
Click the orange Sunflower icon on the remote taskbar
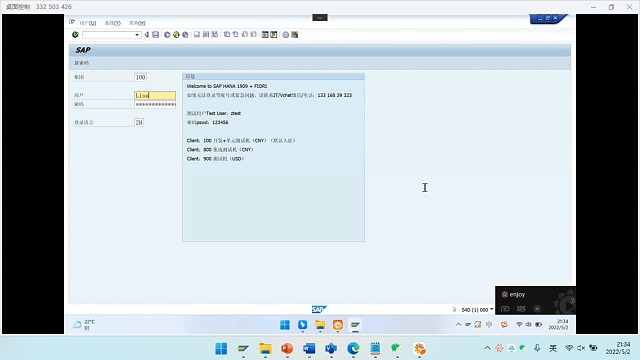pos(338,325)
